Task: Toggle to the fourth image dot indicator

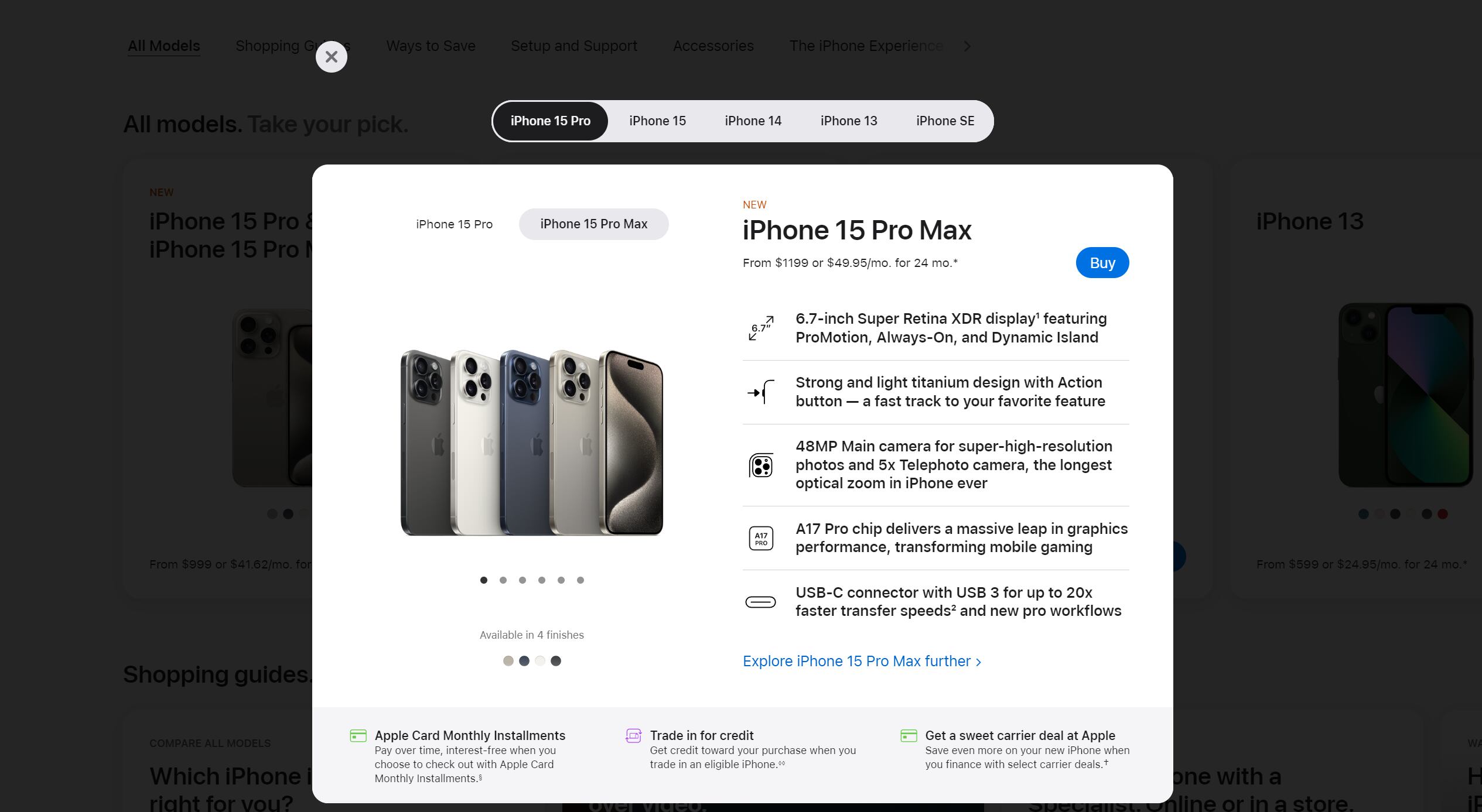Action: [541, 580]
